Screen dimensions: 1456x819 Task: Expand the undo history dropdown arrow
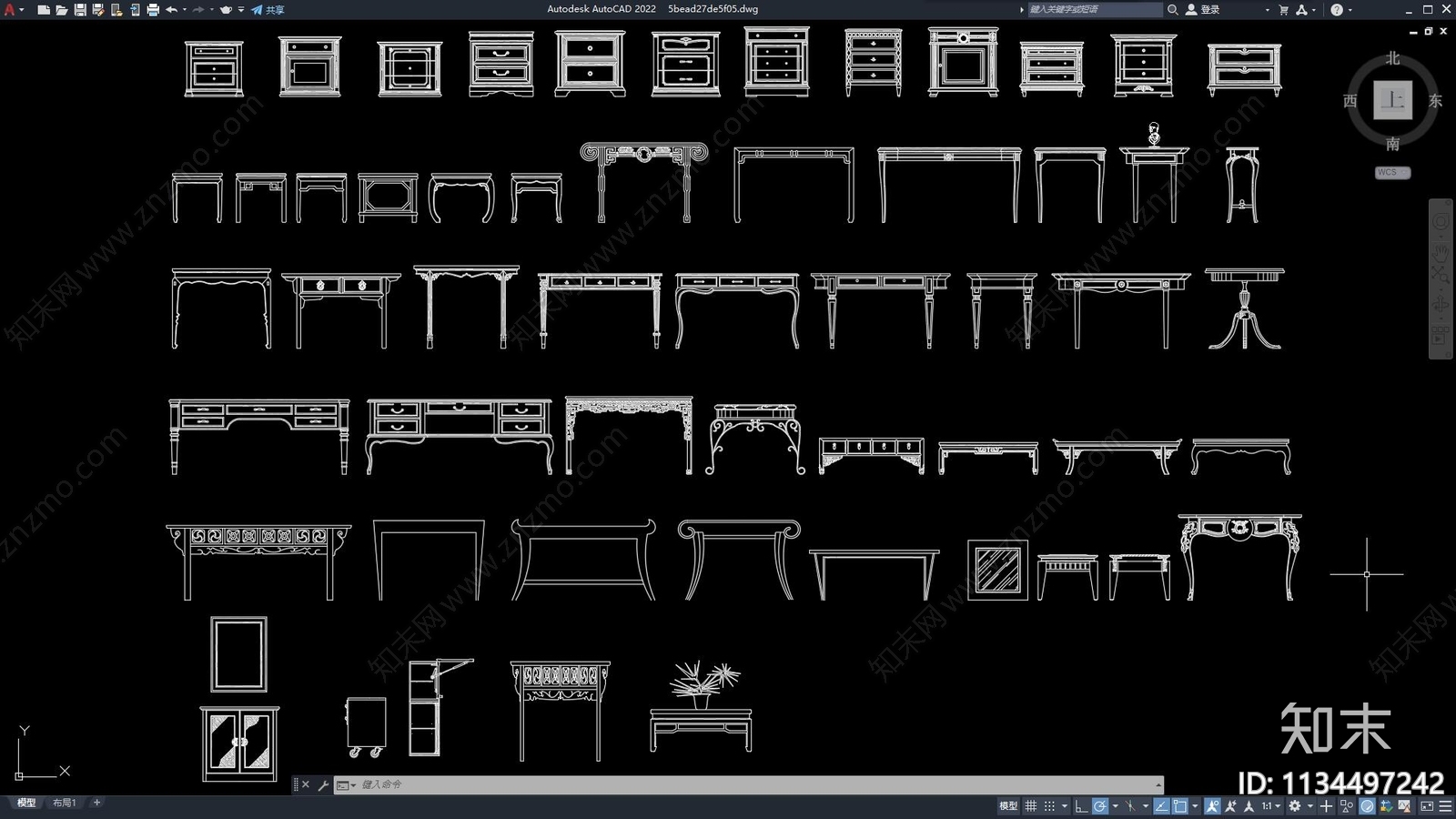(185, 9)
